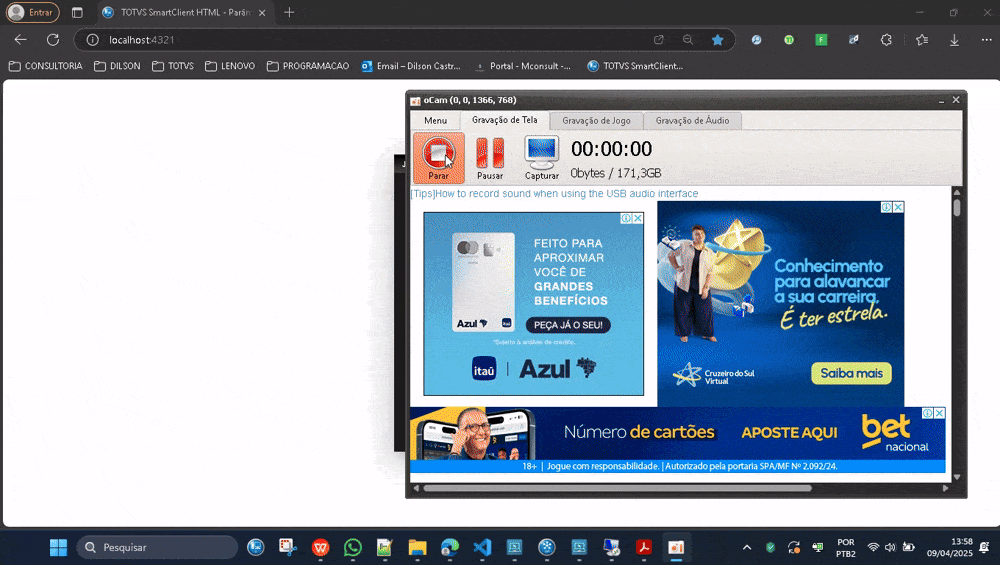
Task: Open the DILSON bookmarks folder
Action: click(117, 66)
